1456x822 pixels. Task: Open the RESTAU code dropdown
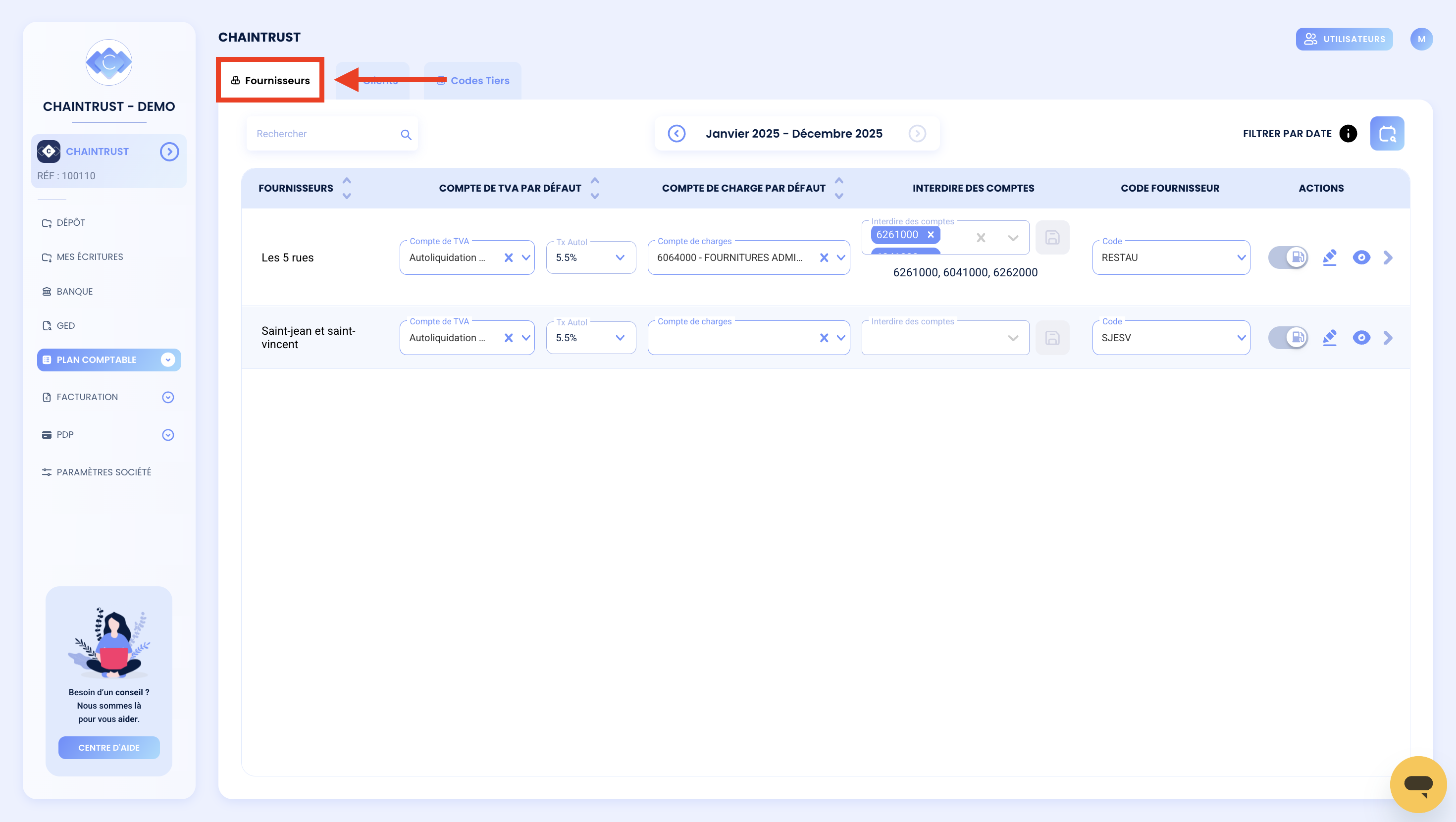point(1241,258)
